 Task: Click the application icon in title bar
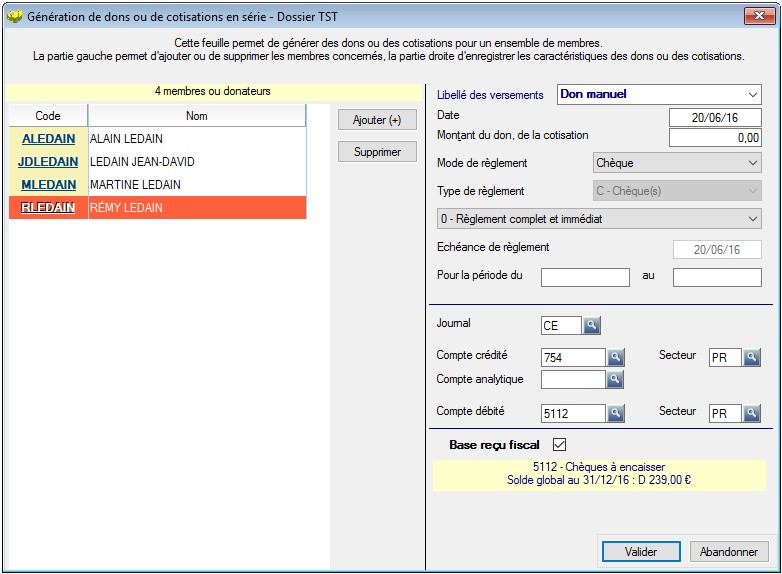(x=14, y=17)
